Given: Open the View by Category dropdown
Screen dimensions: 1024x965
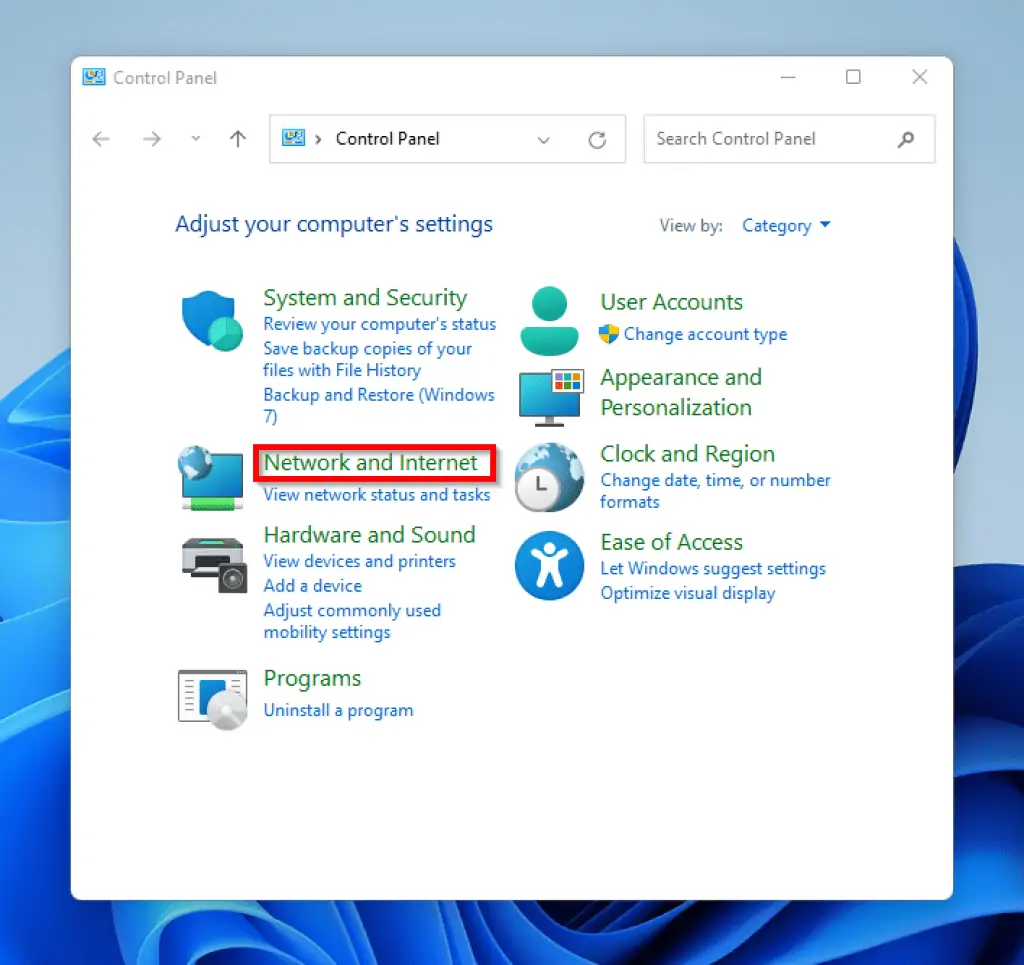Looking at the screenshot, I should [786, 226].
